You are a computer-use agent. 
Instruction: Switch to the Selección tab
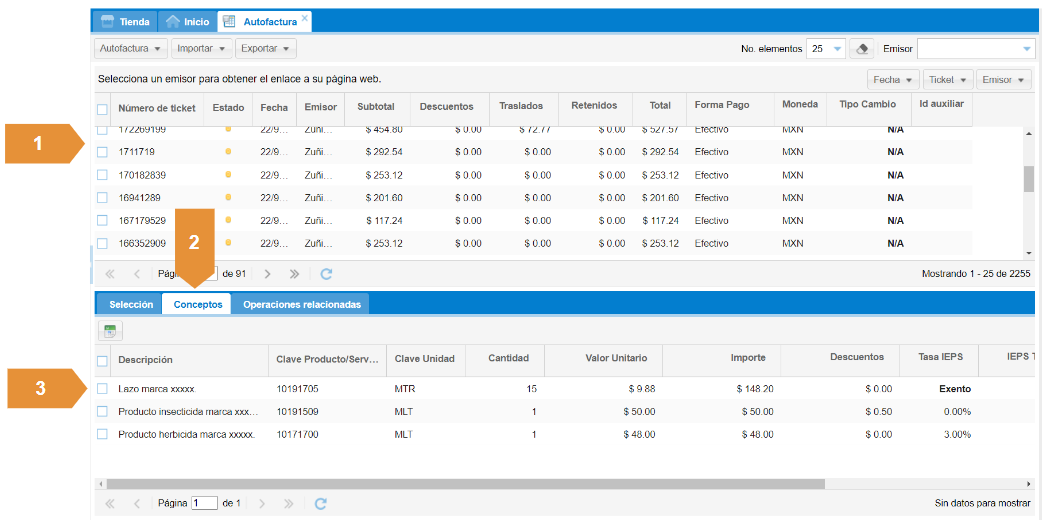(x=131, y=305)
